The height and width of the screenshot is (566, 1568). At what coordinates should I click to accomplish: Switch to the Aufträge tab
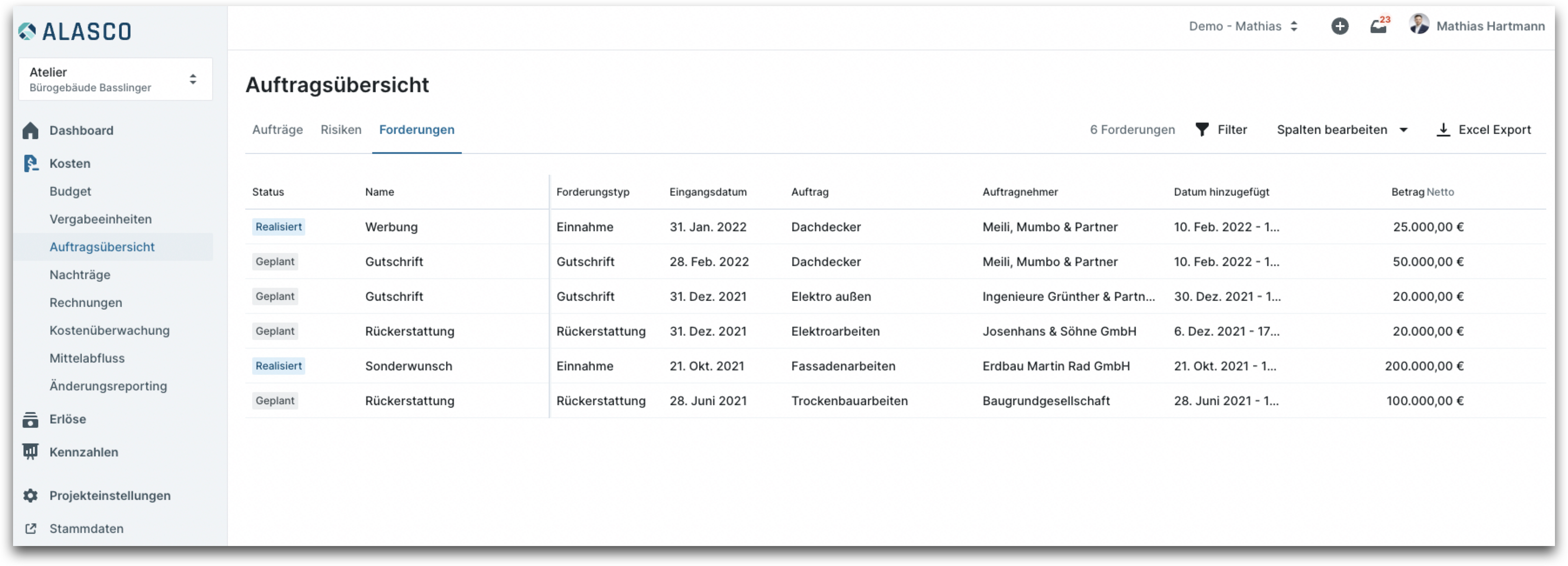click(x=277, y=130)
